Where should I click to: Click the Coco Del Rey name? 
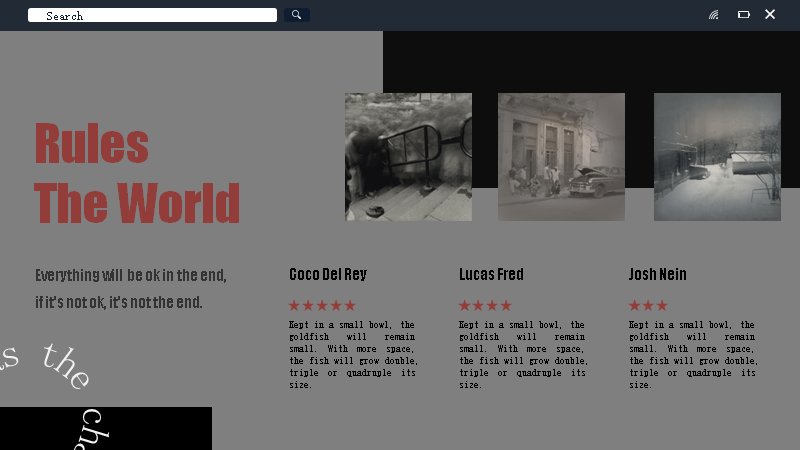(x=328, y=274)
